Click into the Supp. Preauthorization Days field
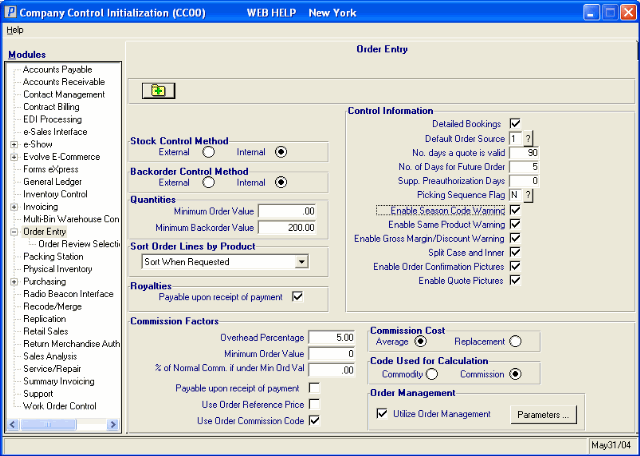The height and width of the screenshot is (456, 640). [524, 181]
